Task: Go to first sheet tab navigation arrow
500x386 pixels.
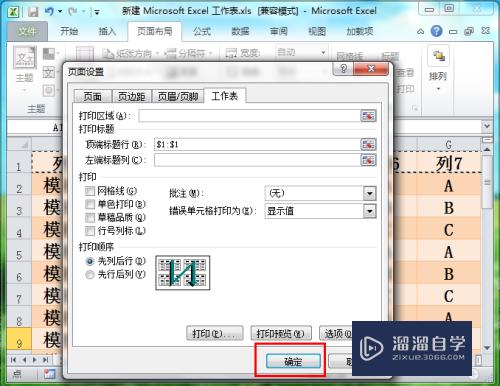Action: tap(13, 360)
